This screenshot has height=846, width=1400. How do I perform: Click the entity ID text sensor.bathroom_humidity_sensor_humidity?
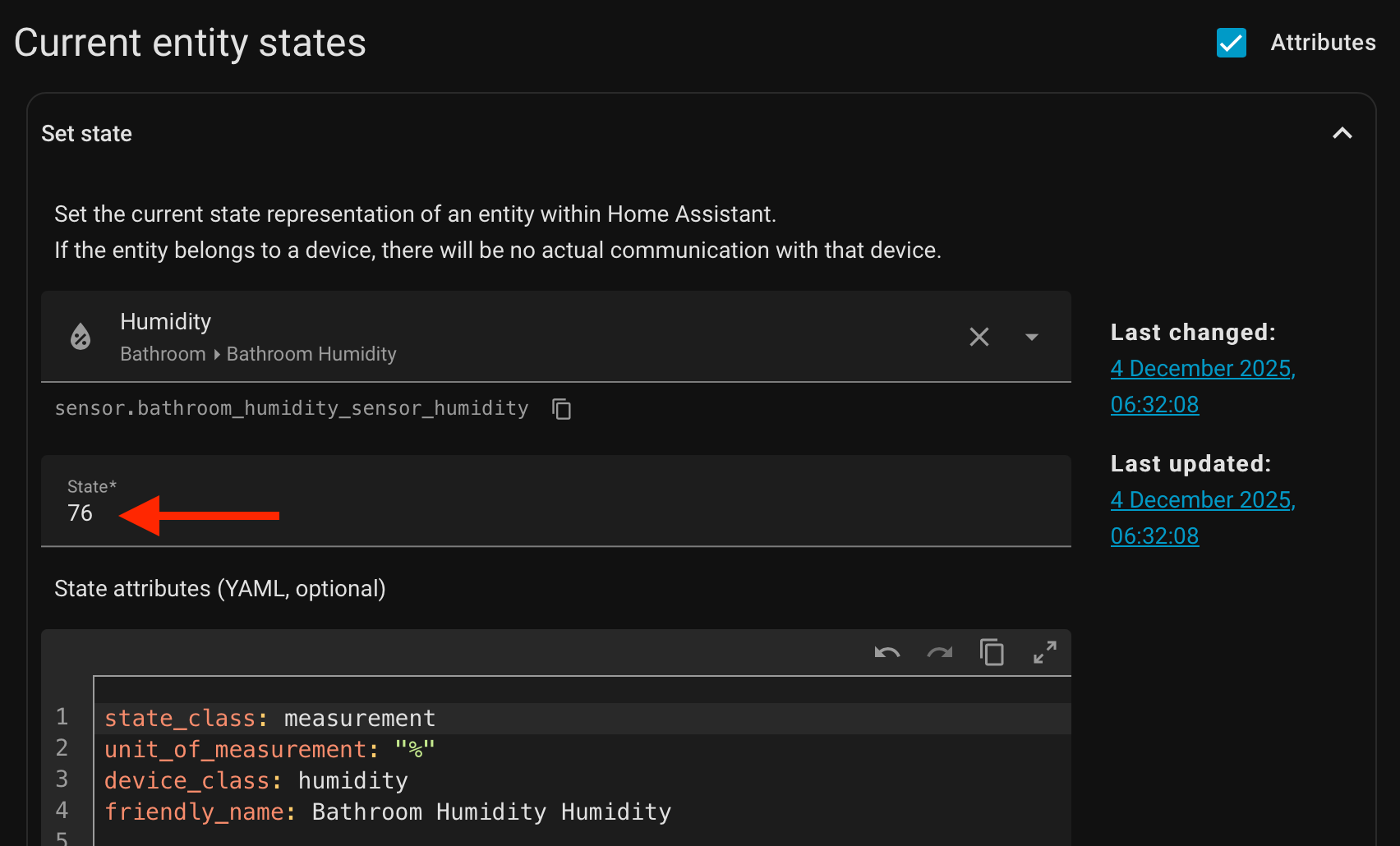pyautogui.click(x=292, y=408)
